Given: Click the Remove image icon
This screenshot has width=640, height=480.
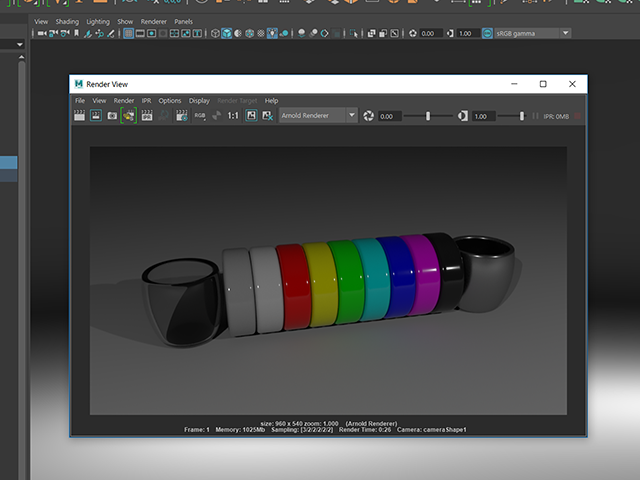Looking at the screenshot, I should click(x=267, y=116).
